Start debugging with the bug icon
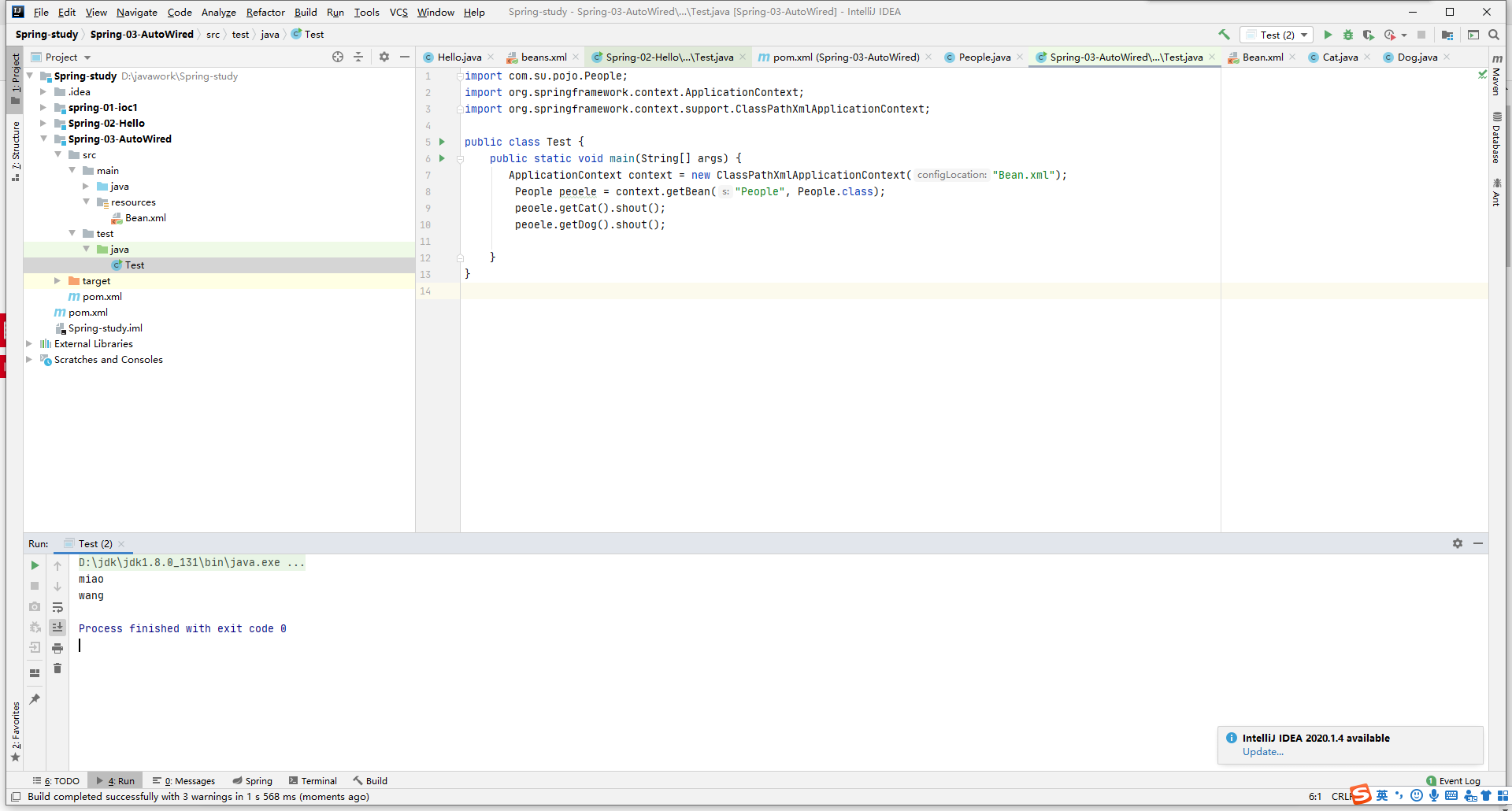 1348,35
